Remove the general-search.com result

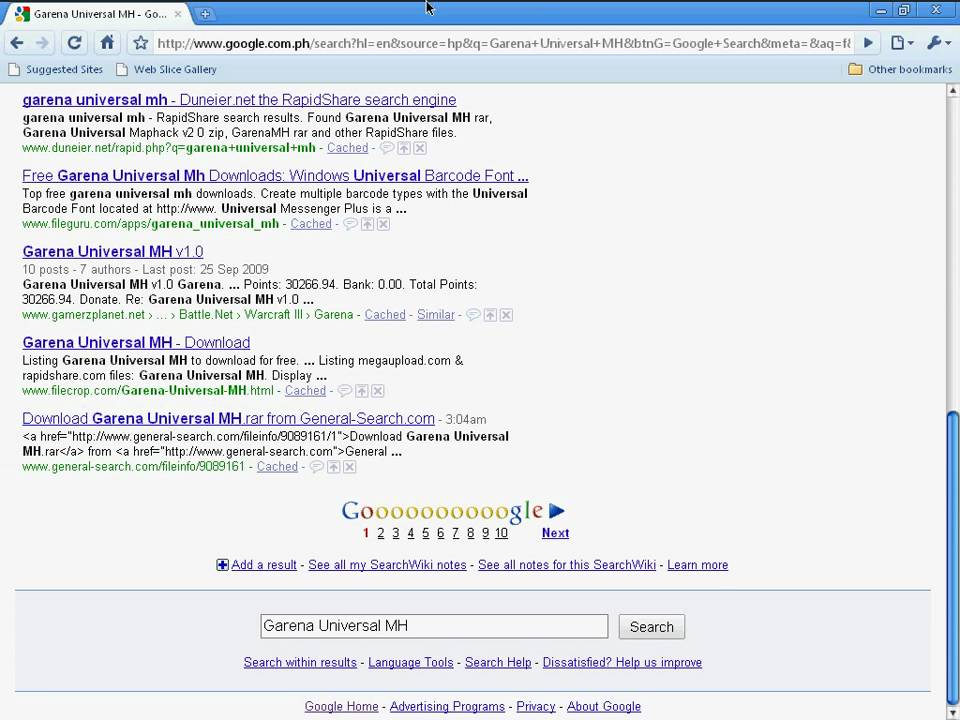350,467
